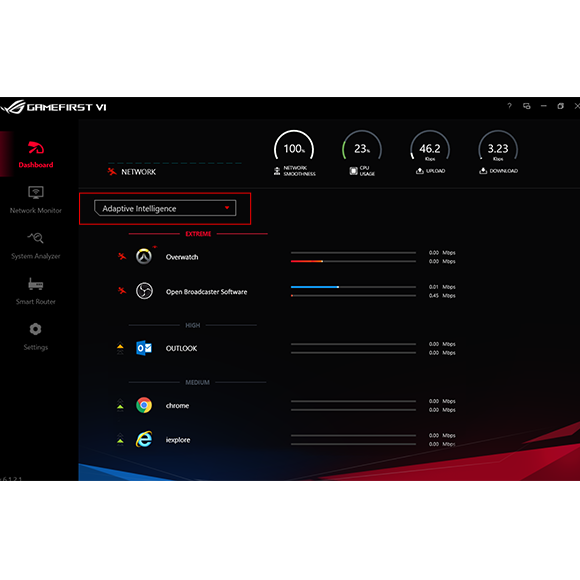Image resolution: width=580 pixels, height=580 pixels.
Task: Open the System Analyzer page
Action: pyautogui.click(x=36, y=246)
